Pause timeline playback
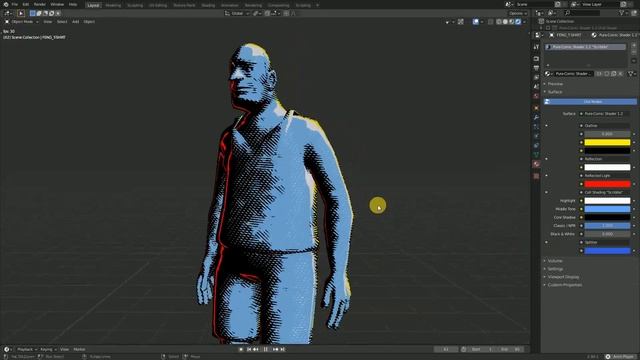The height and width of the screenshot is (360, 640). [x=266, y=349]
